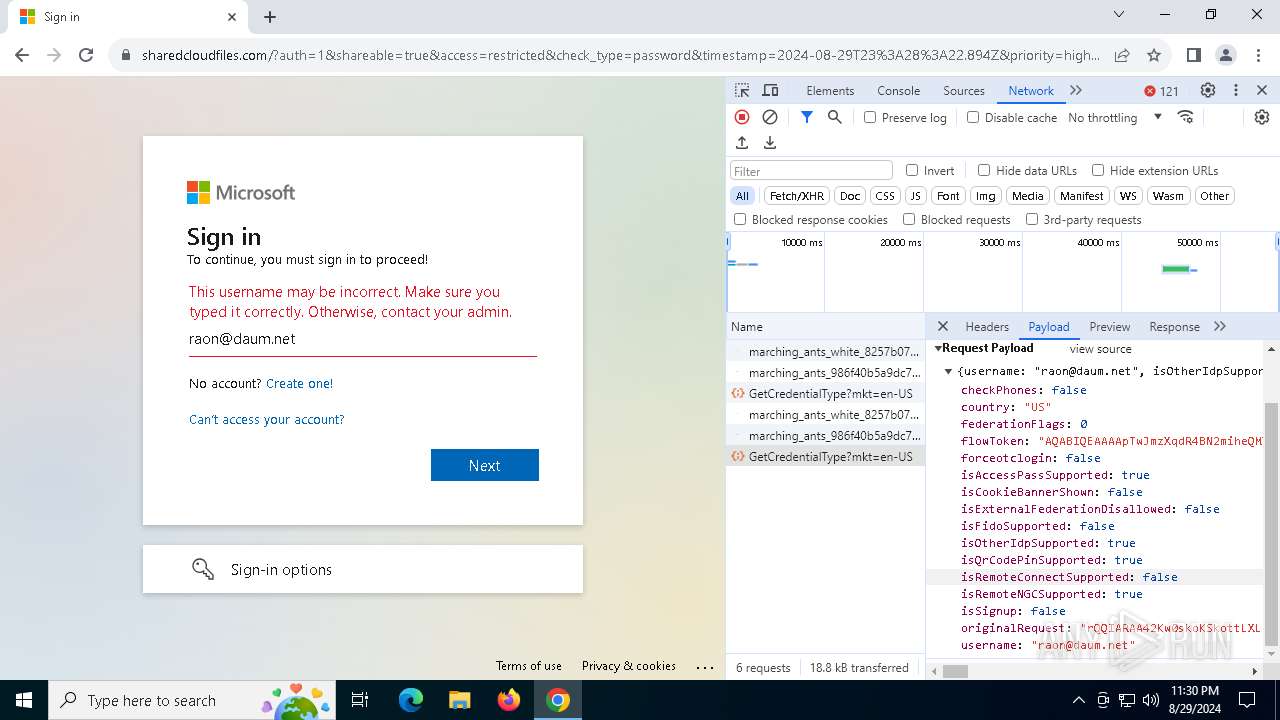The height and width of the screenshot is (720, 1280).
Task: Import HAR file upload icon
Action: (x=742, y=143)
